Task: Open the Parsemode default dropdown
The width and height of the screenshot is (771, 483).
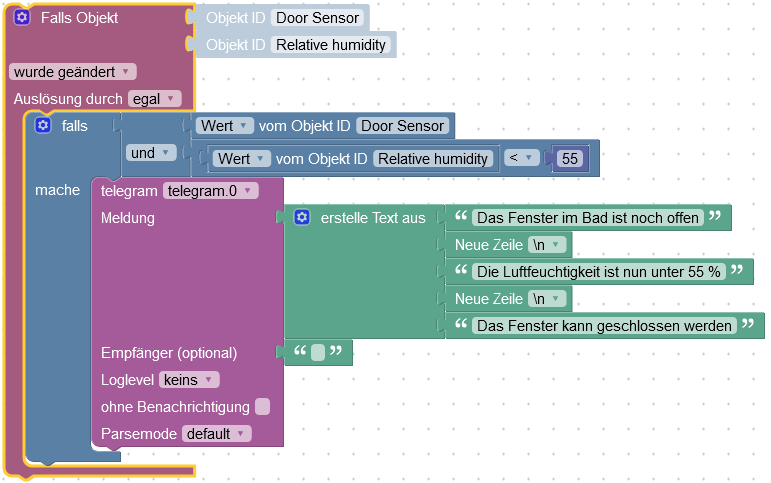Action: point(216,434)
